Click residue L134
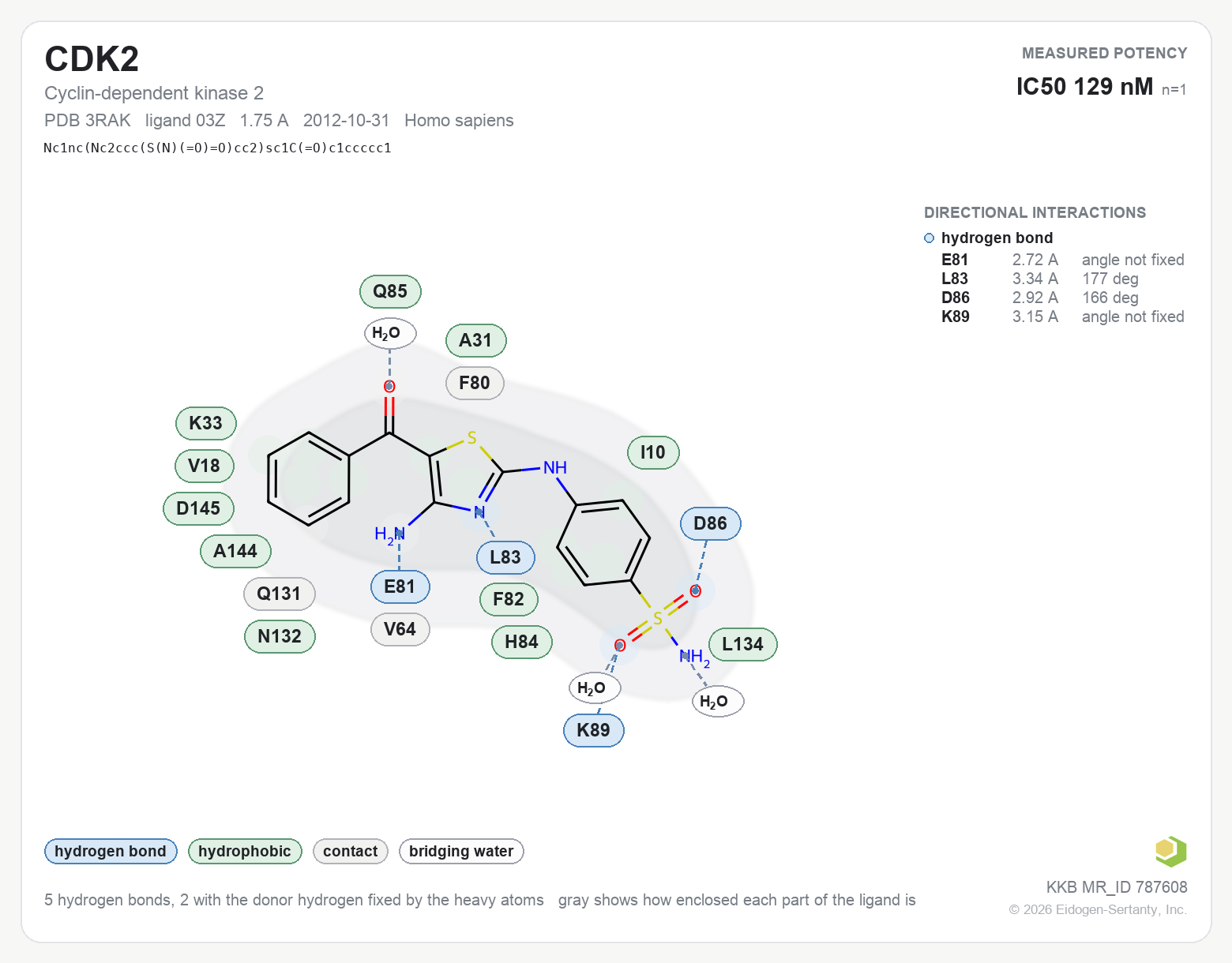This screenshot has width=1232, height=963. coord(742,644)
